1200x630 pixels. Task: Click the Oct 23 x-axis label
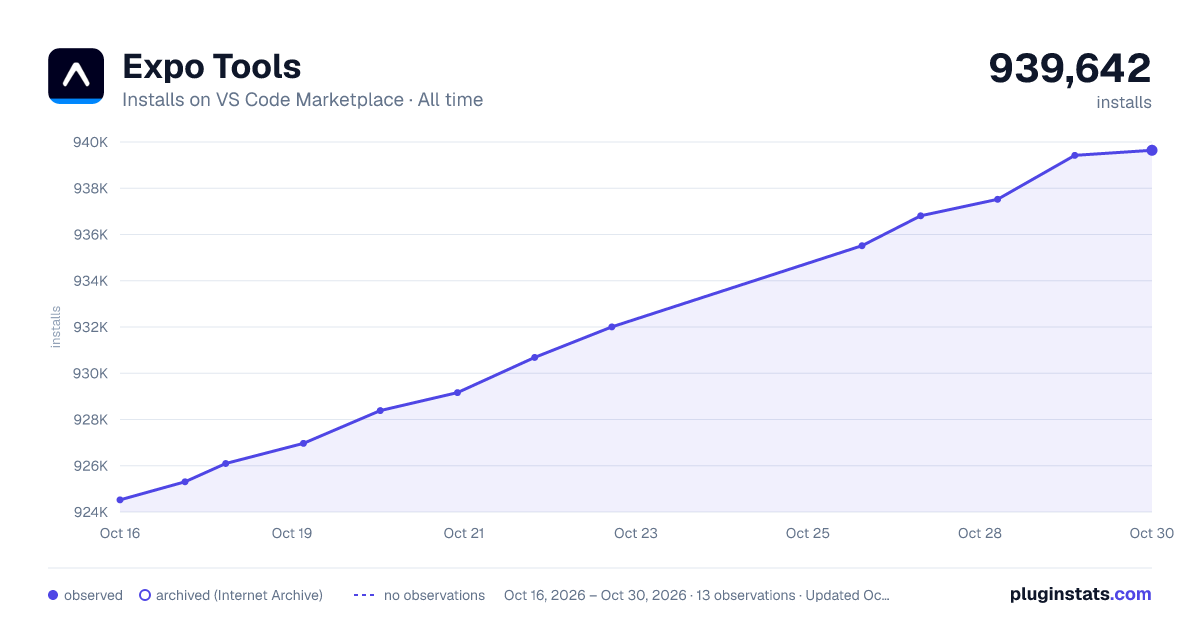(x=636, y=533)
